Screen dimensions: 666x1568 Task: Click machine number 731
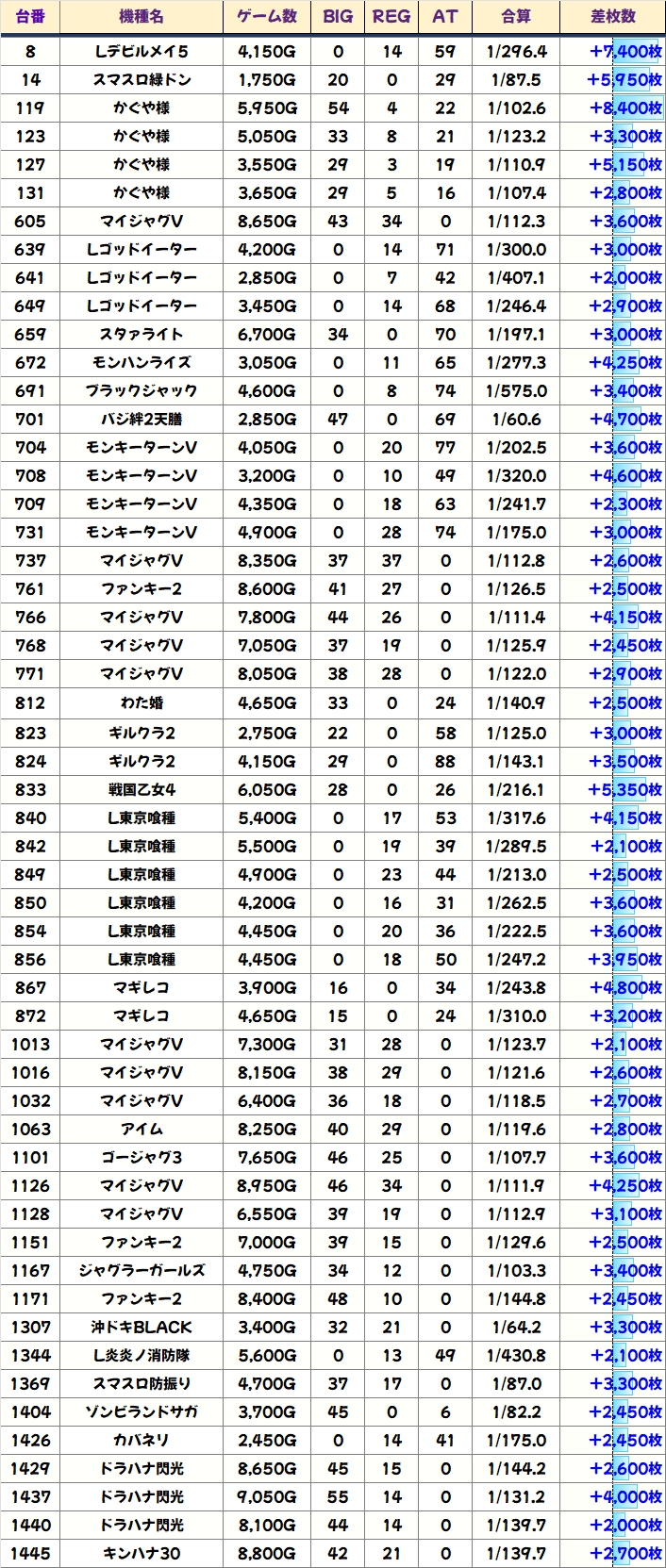click(30, 532)
